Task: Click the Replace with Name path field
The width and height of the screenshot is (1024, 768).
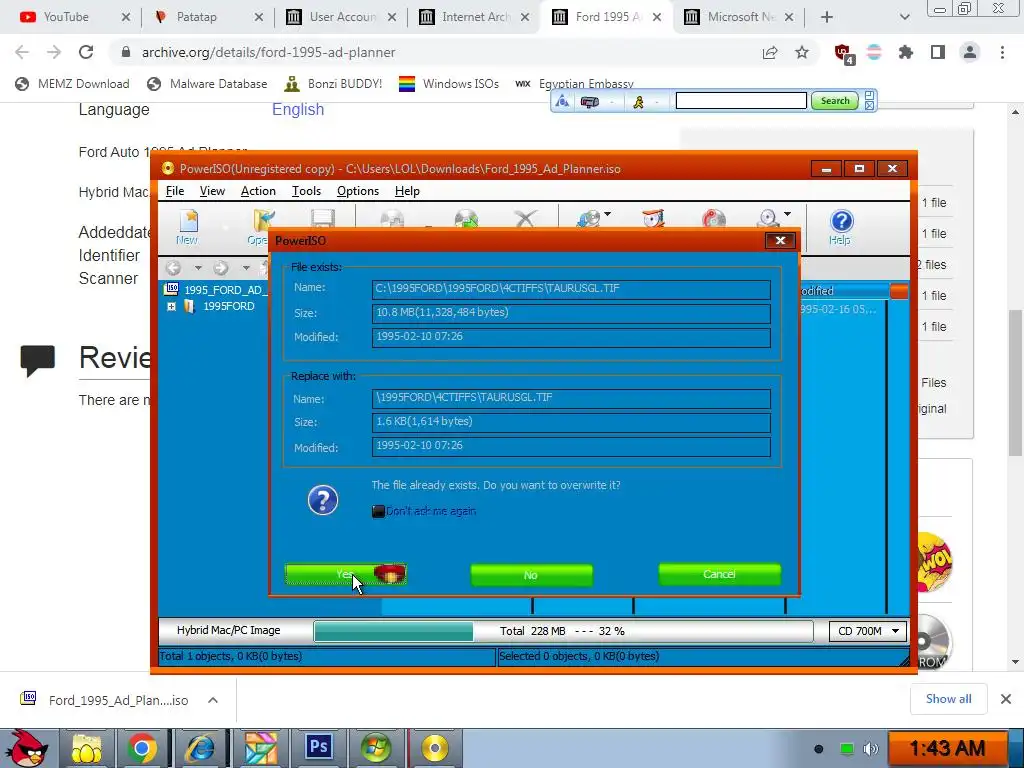Action: tap(571, 398)
